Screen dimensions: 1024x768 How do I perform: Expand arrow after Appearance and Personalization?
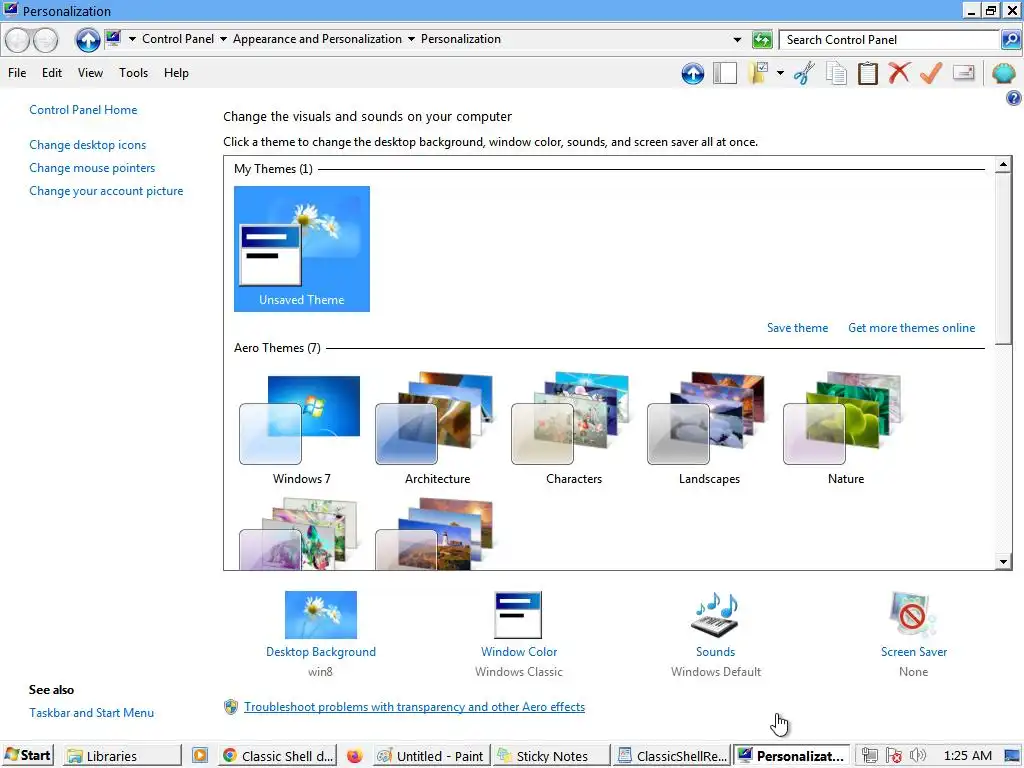coord(411,39)
